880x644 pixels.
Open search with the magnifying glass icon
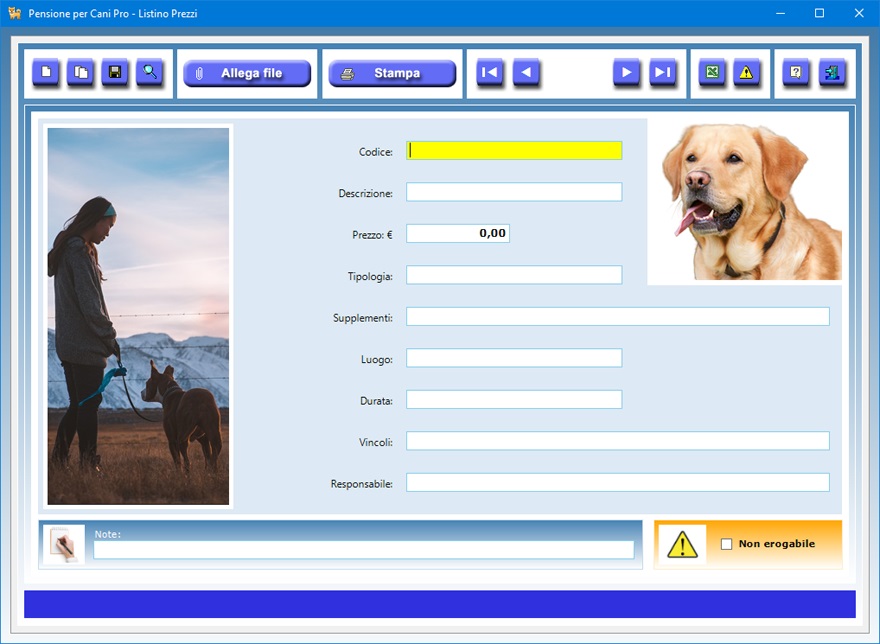[150, 72]
